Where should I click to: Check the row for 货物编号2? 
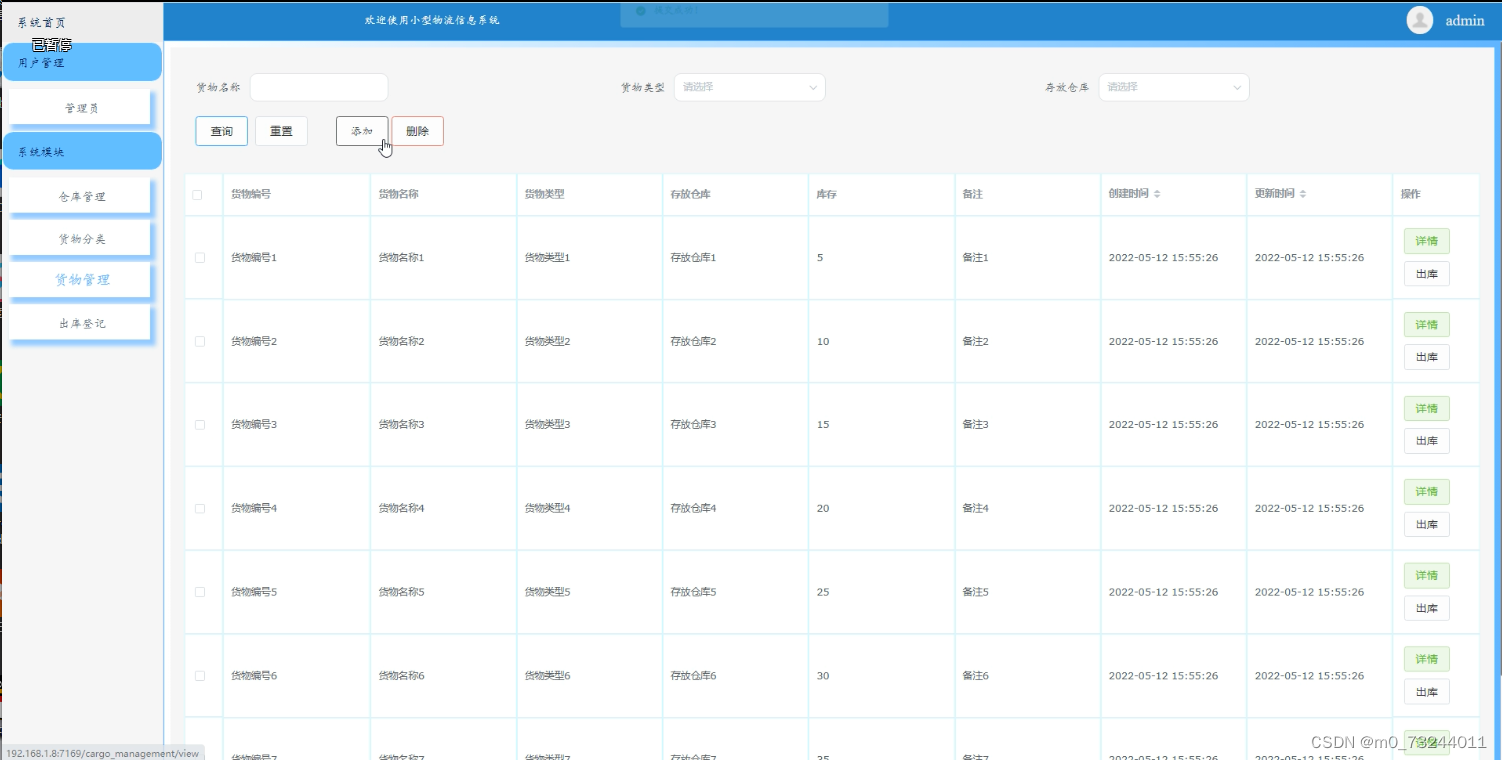(x=200, y=341)
